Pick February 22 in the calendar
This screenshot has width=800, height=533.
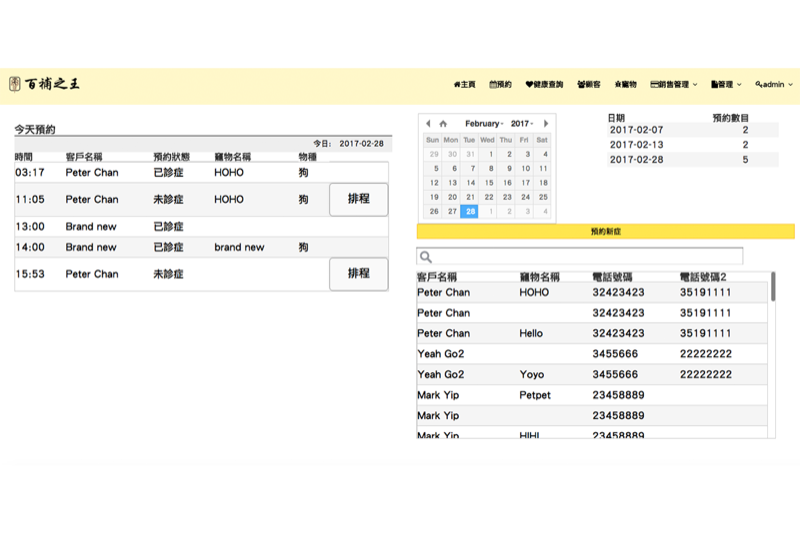click(x=489, y=197)
